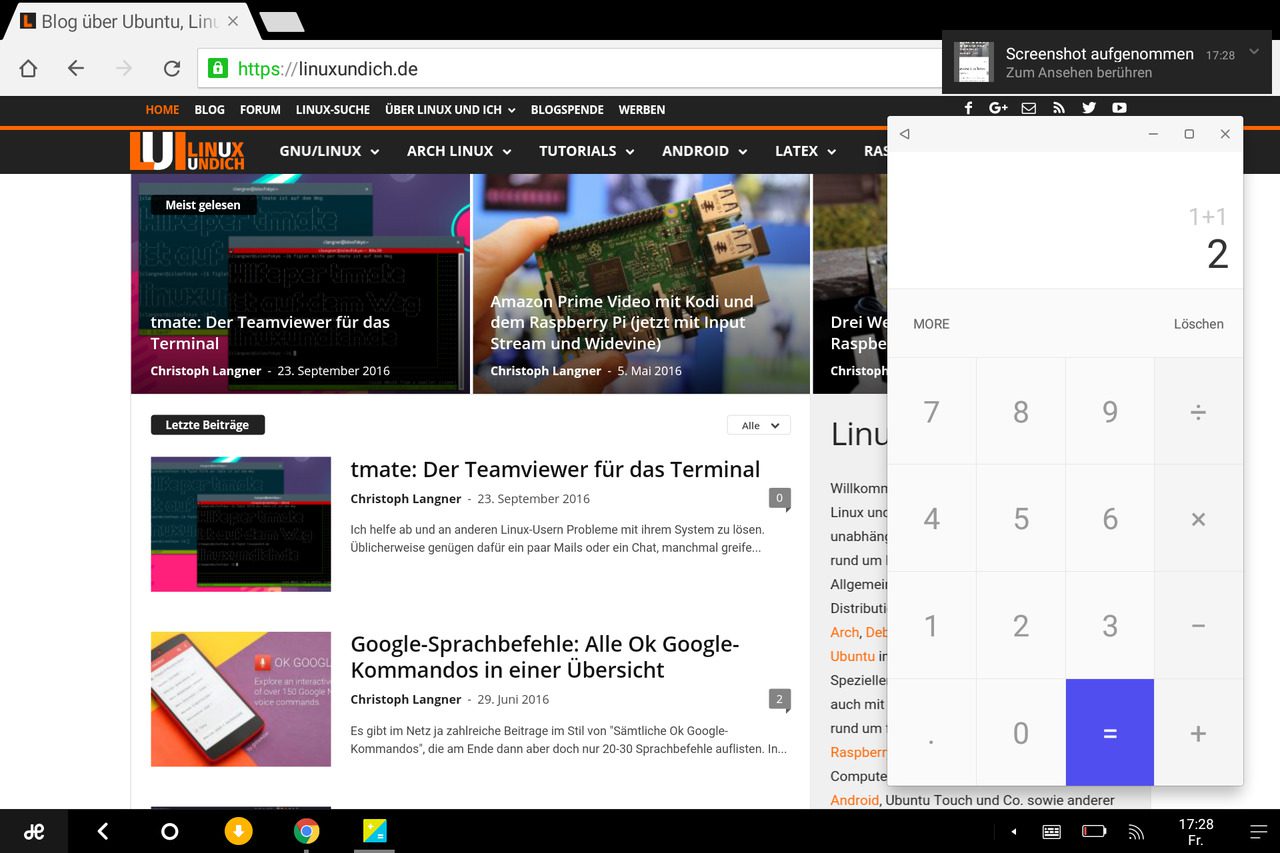Go back with browser back arrow
The image size is (1280, 853).
click(76, 68)
